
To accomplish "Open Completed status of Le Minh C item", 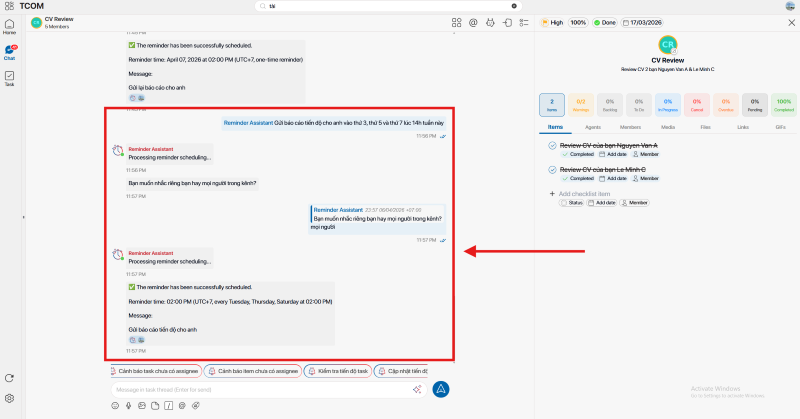I will [578, 179].
